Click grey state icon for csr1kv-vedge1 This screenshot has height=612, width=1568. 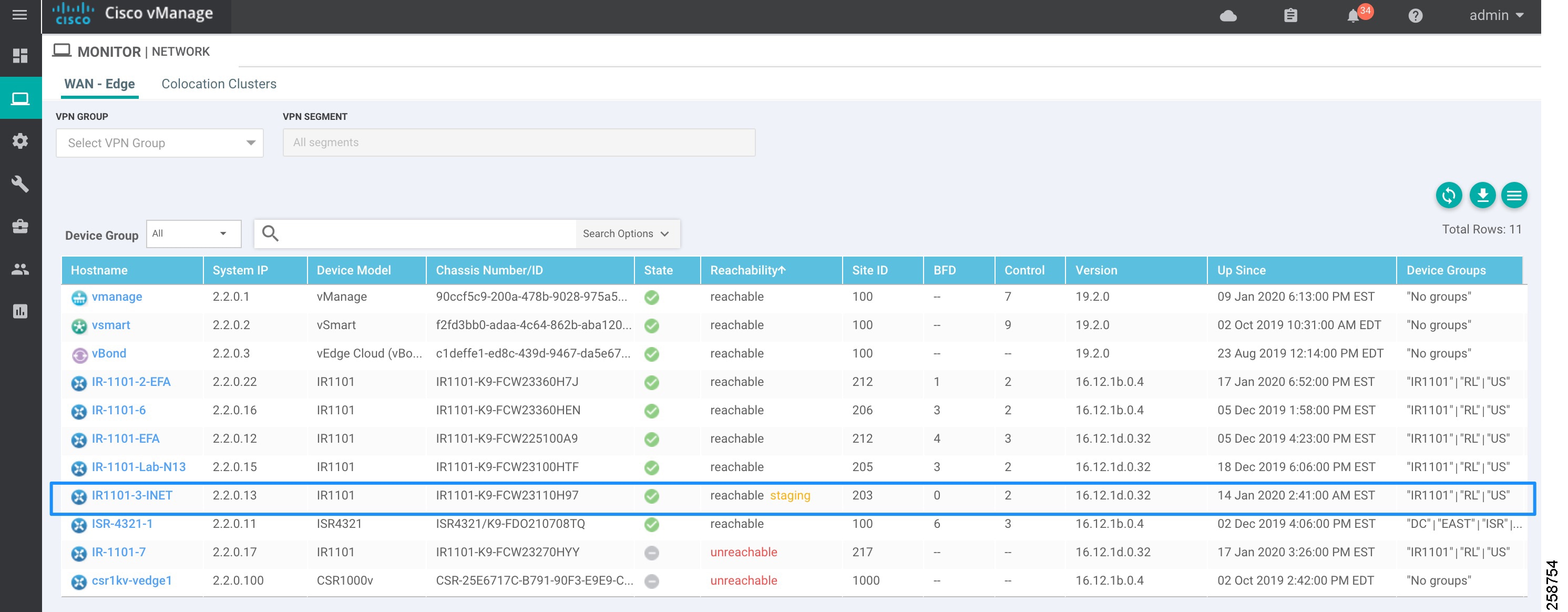point(651,582)
